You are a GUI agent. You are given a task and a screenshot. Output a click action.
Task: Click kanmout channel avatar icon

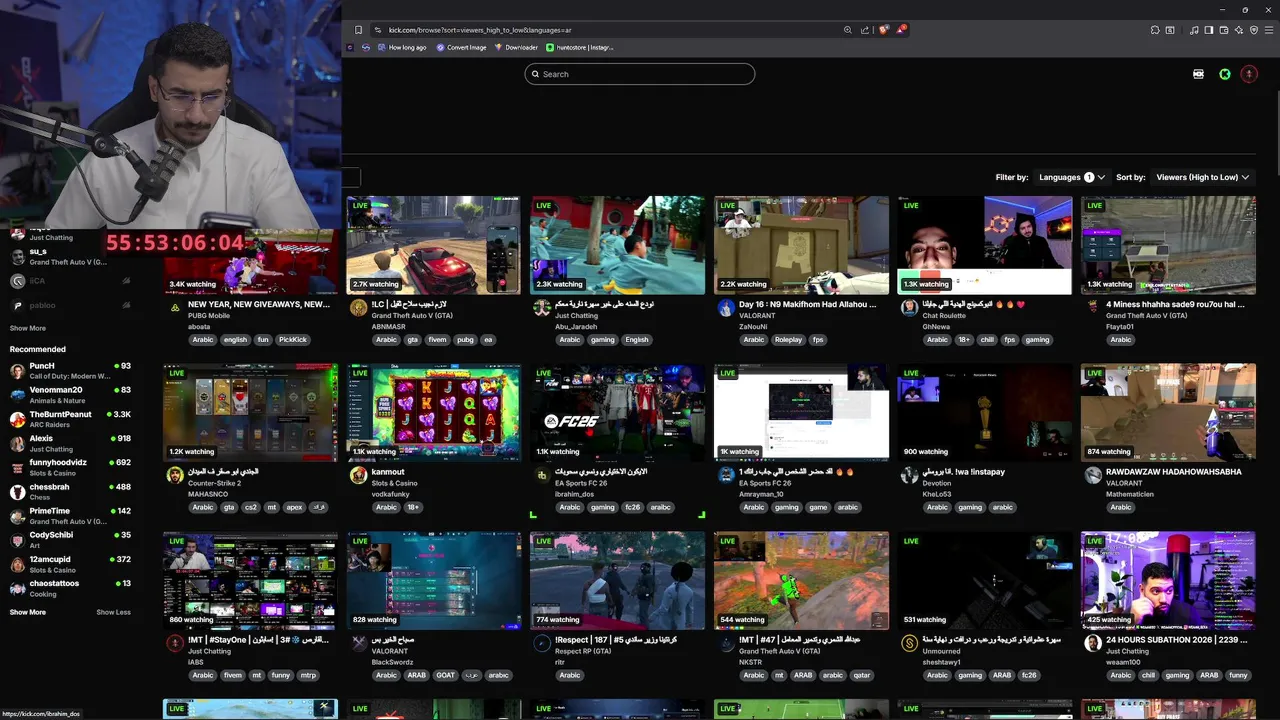pos(358,476)
